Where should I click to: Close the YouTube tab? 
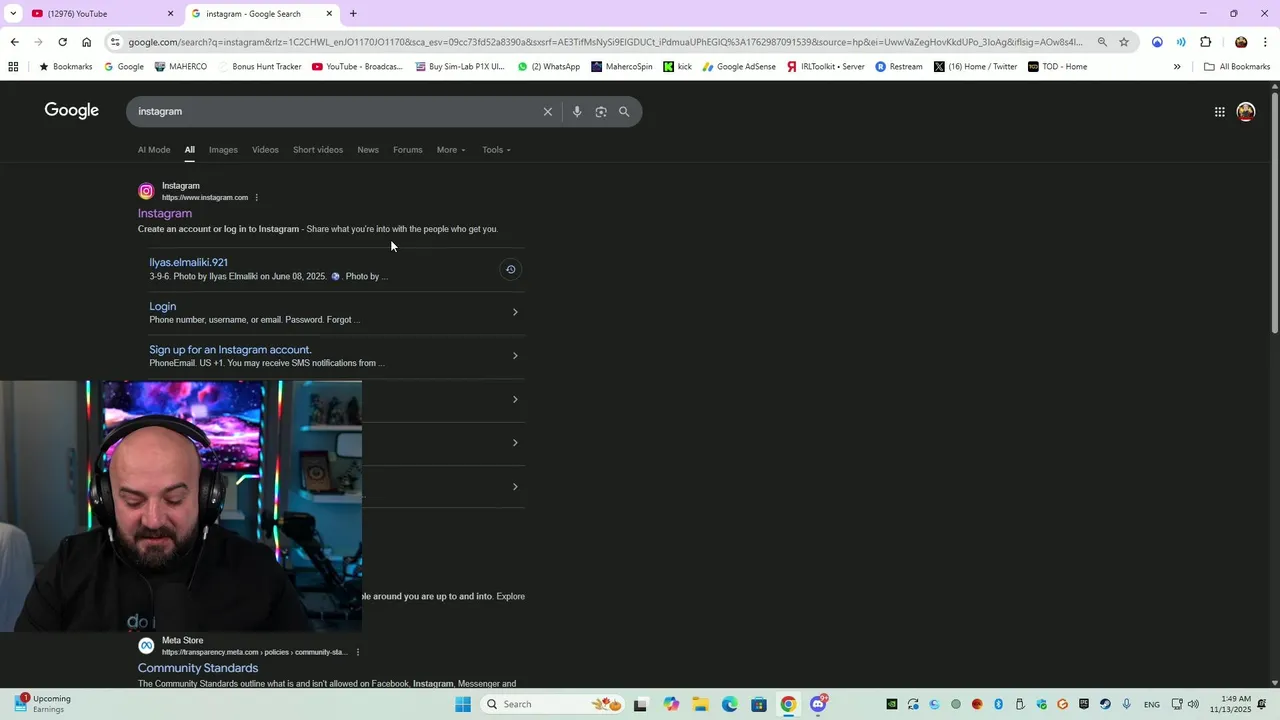click(x=170, y=14)
